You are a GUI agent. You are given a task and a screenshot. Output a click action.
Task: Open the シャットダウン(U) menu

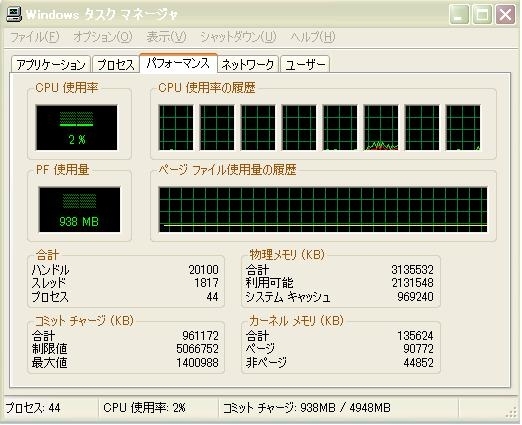(238, 37)
